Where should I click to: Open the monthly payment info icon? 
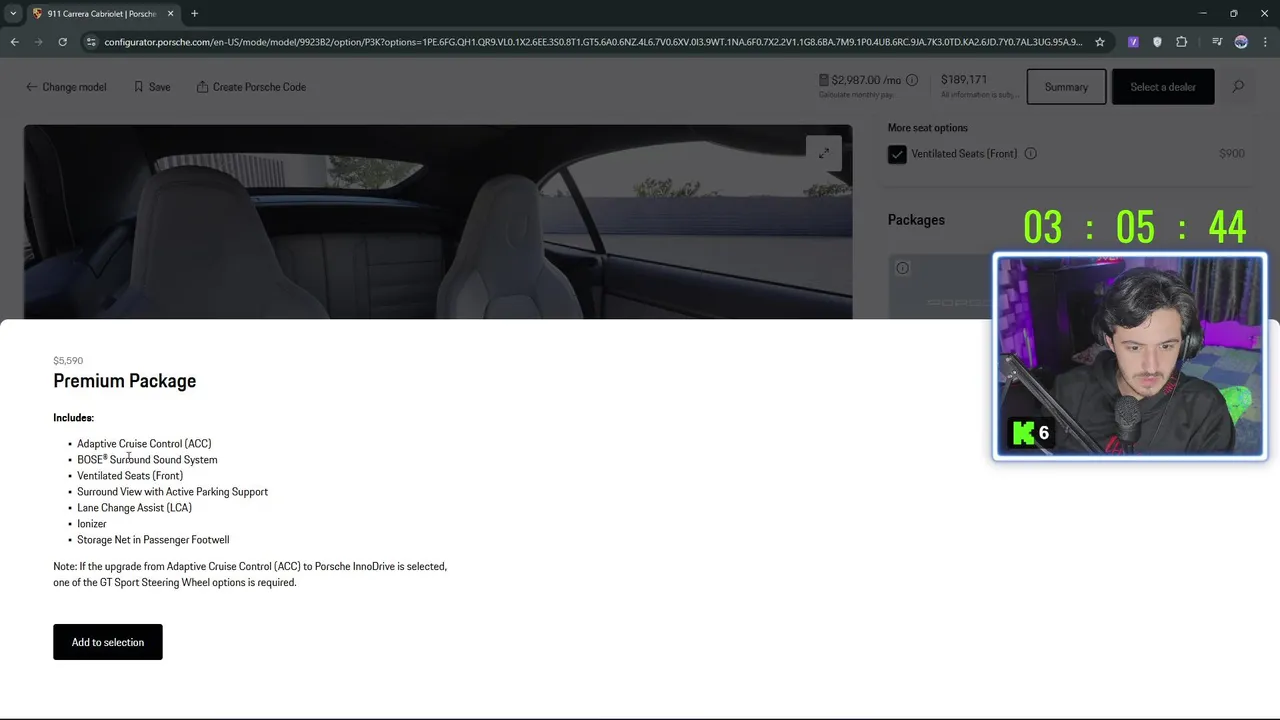click(x=911, y=80)
